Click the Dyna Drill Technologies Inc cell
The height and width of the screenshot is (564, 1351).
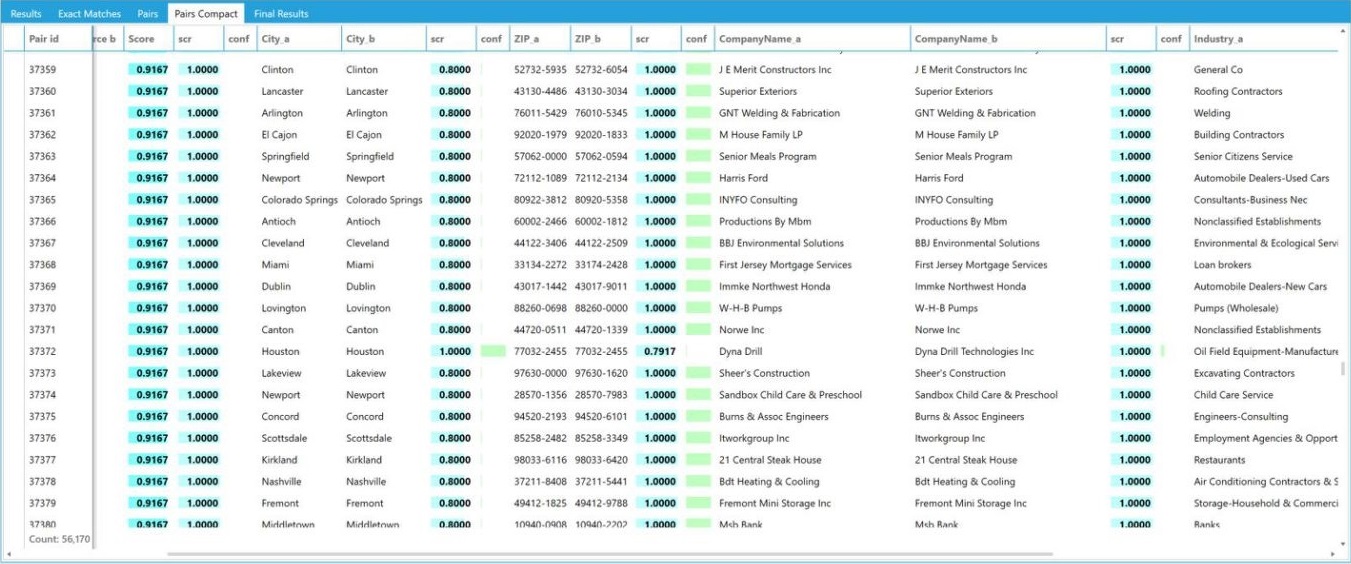974,352
